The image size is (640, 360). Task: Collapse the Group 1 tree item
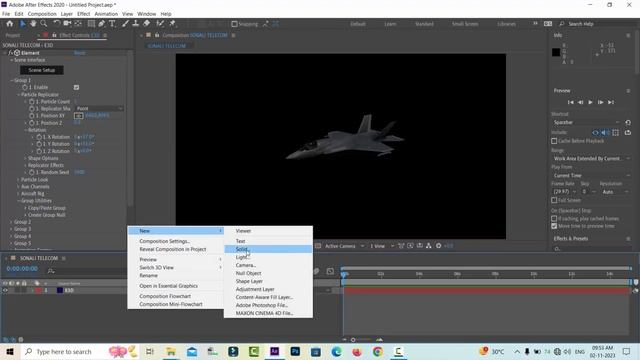pos(11,80)
